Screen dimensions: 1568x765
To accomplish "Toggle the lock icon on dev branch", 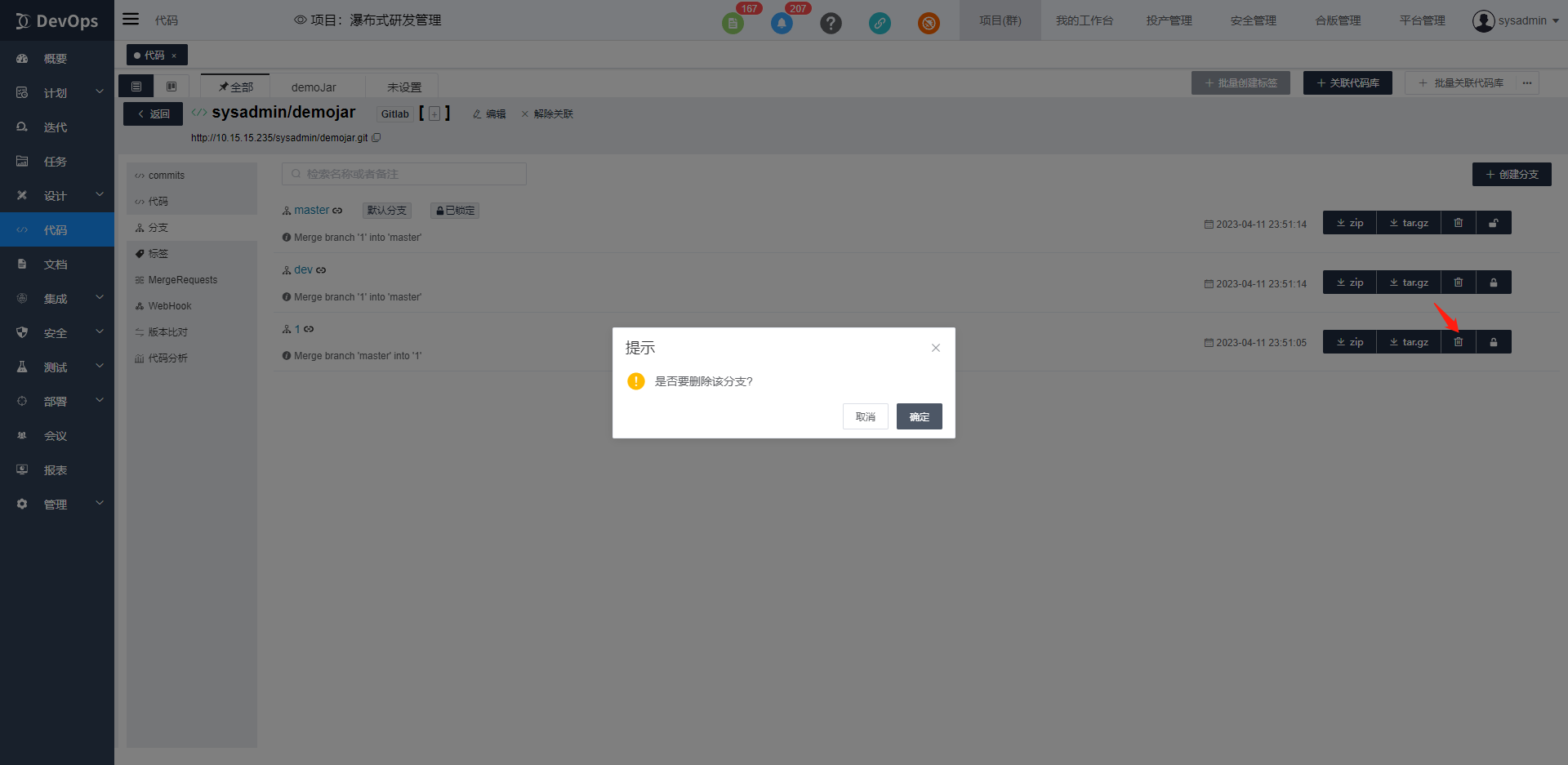I will (x=1493, y=282).
